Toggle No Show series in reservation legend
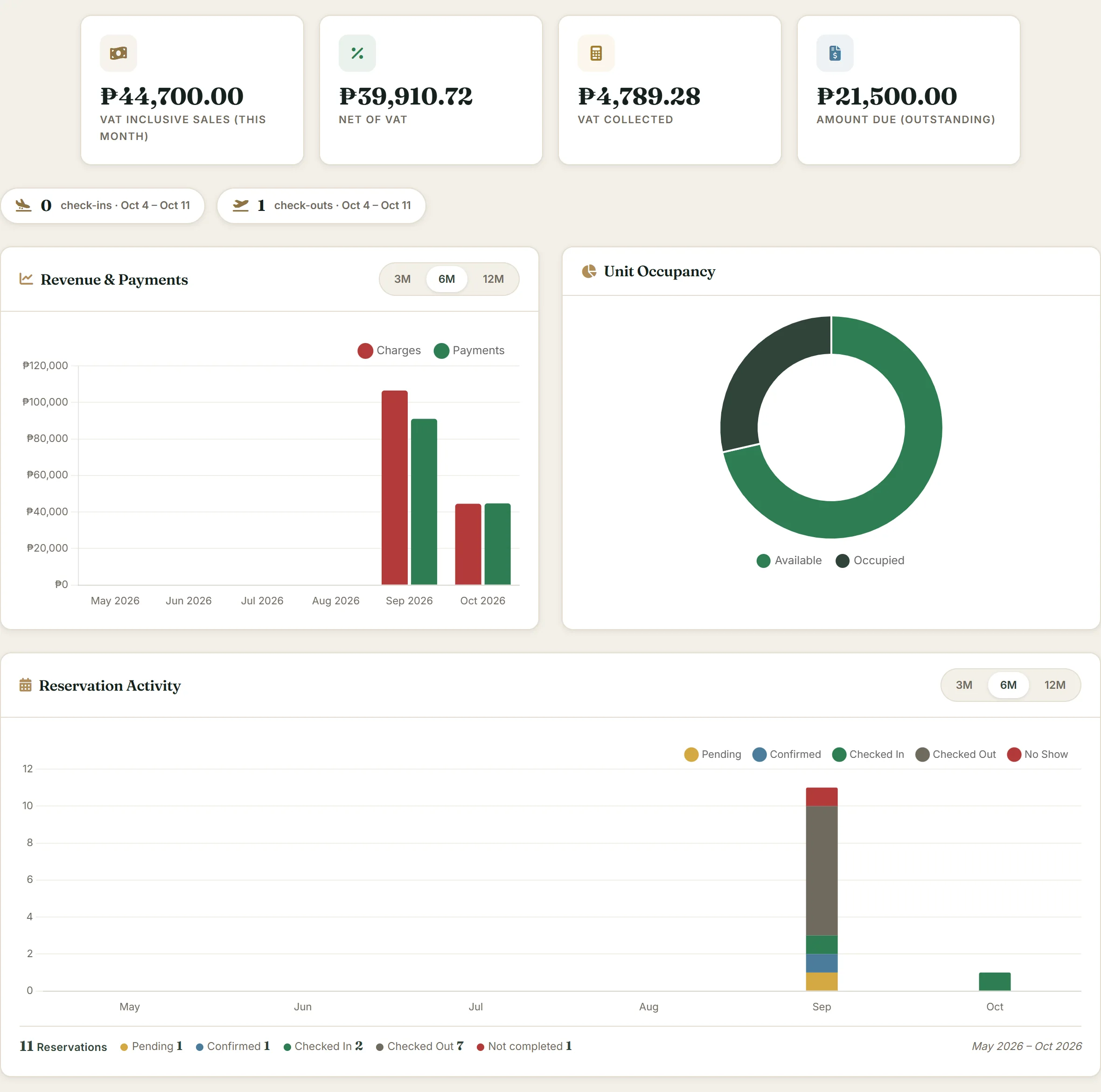 click(1038, 754)
